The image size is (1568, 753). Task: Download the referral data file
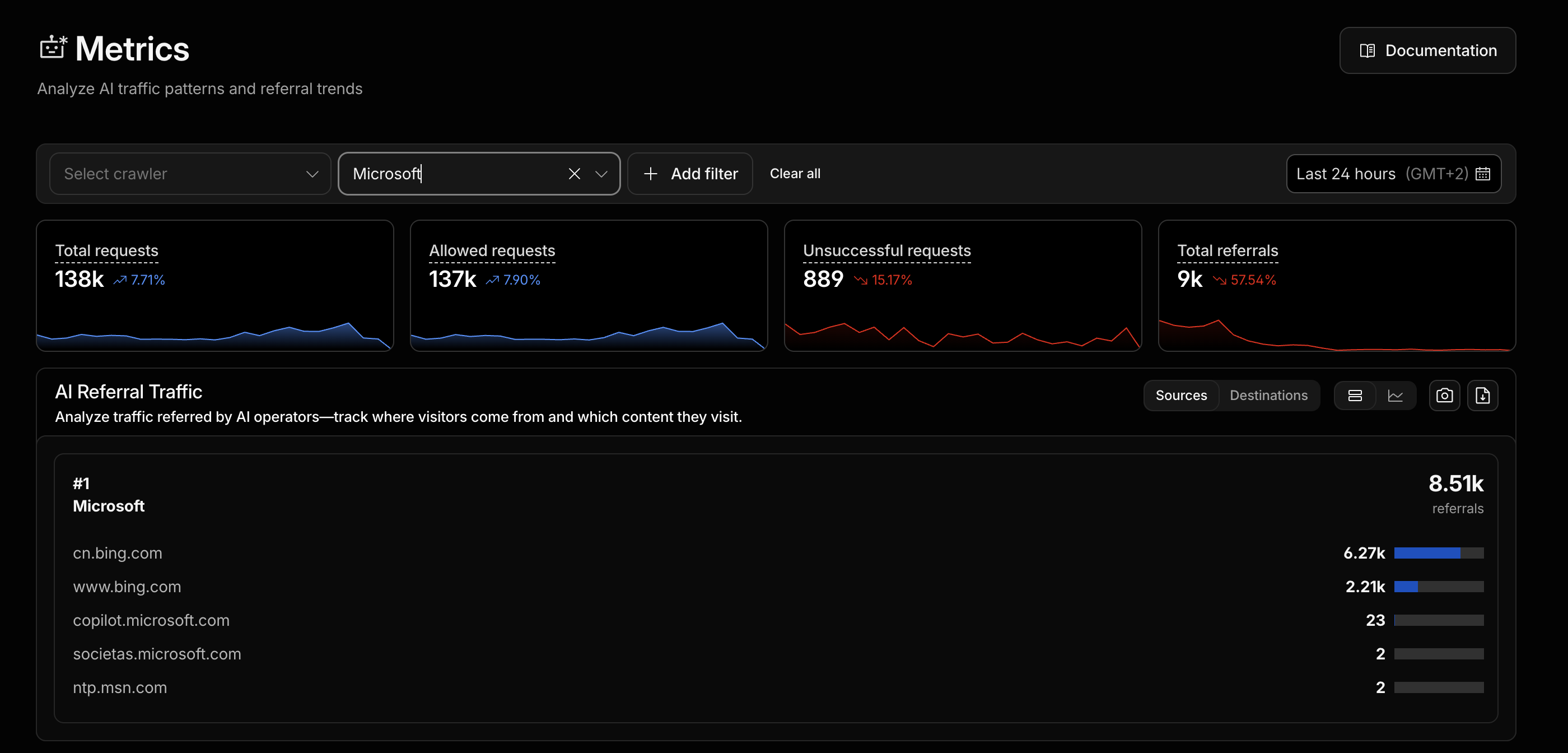pyautogui.click(x=1482, y=396)
